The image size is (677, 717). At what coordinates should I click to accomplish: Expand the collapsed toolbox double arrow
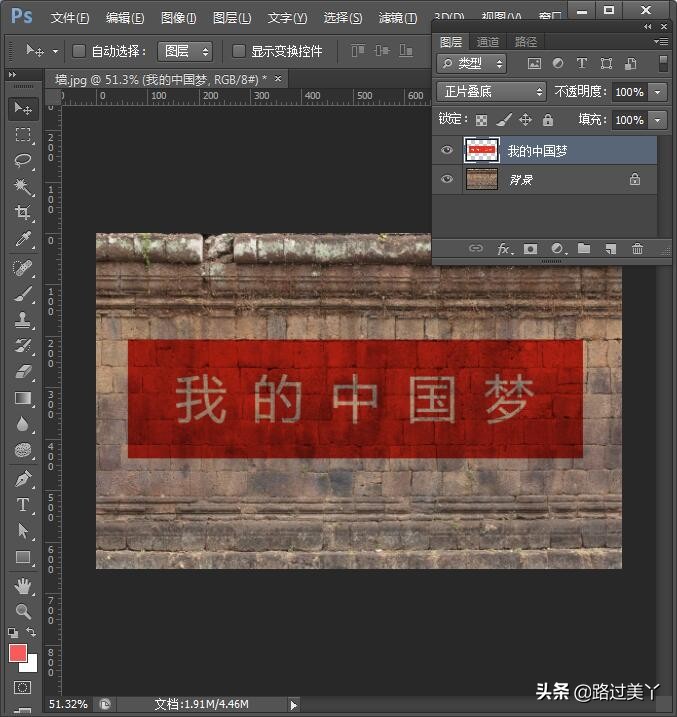12,74
